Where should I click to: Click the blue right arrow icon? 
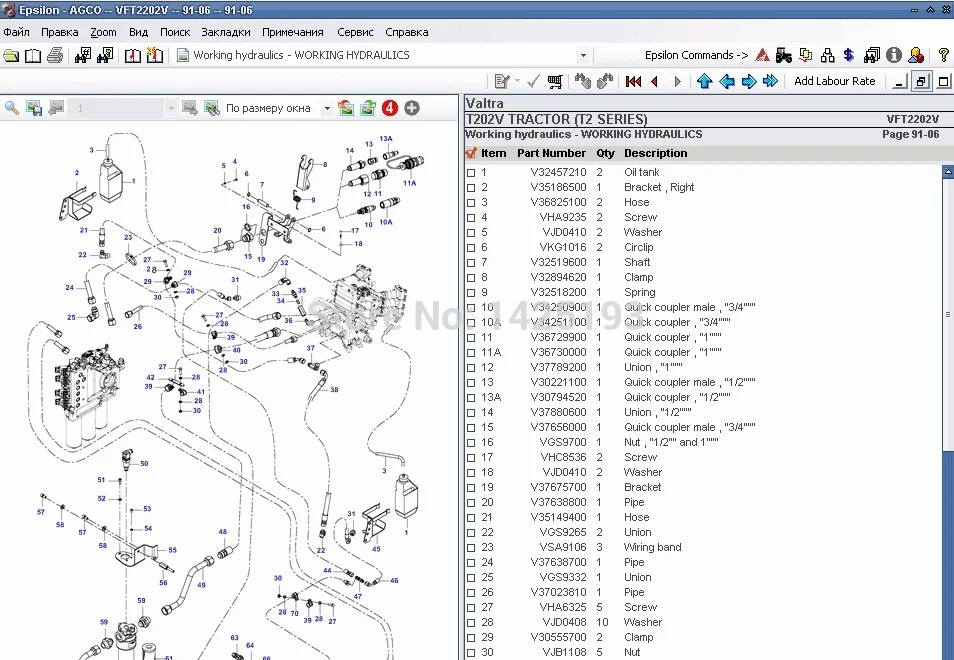(x=748, y=82)
